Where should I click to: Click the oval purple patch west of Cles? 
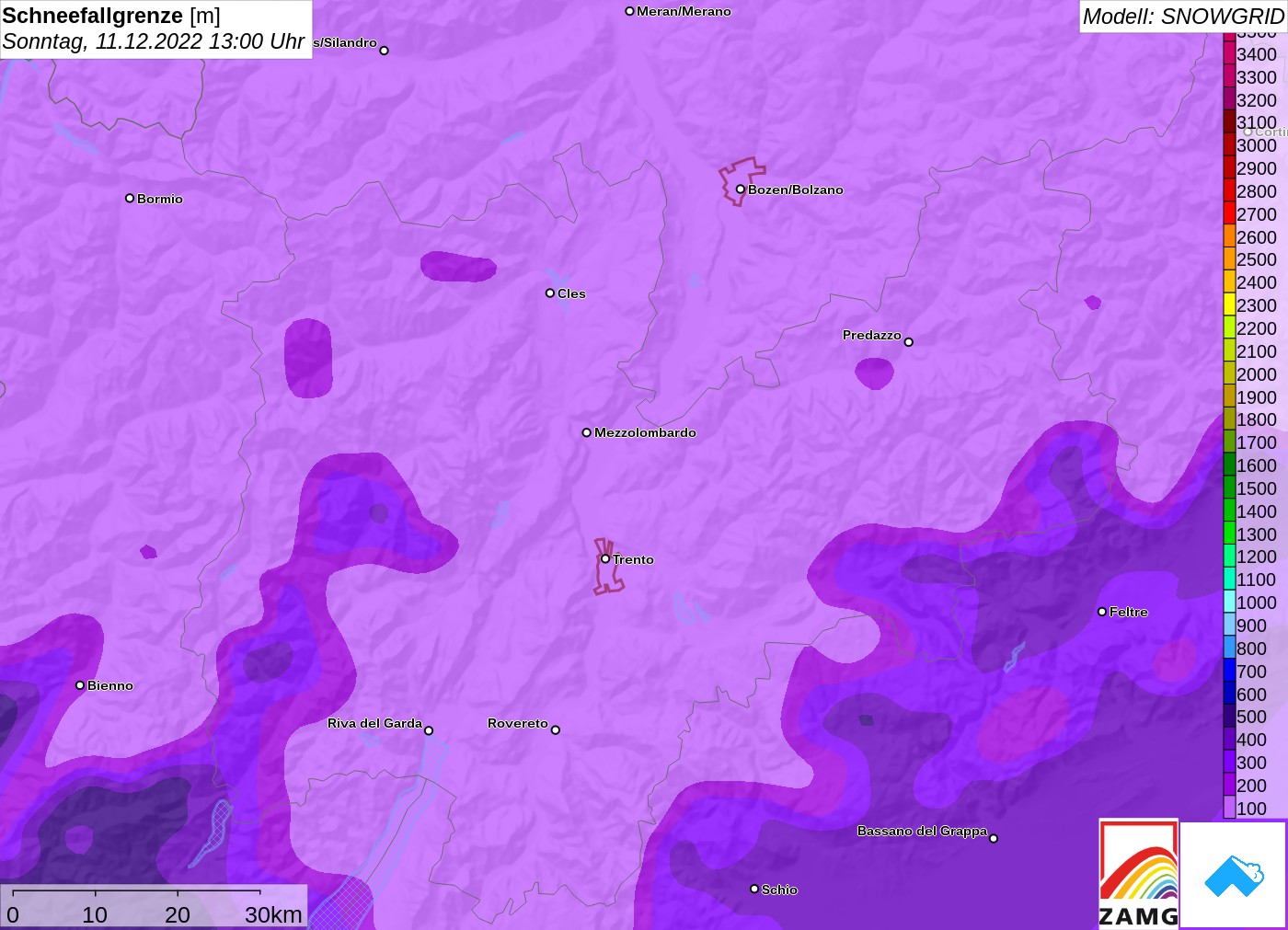pyautogui.click(x=458, y=266)
